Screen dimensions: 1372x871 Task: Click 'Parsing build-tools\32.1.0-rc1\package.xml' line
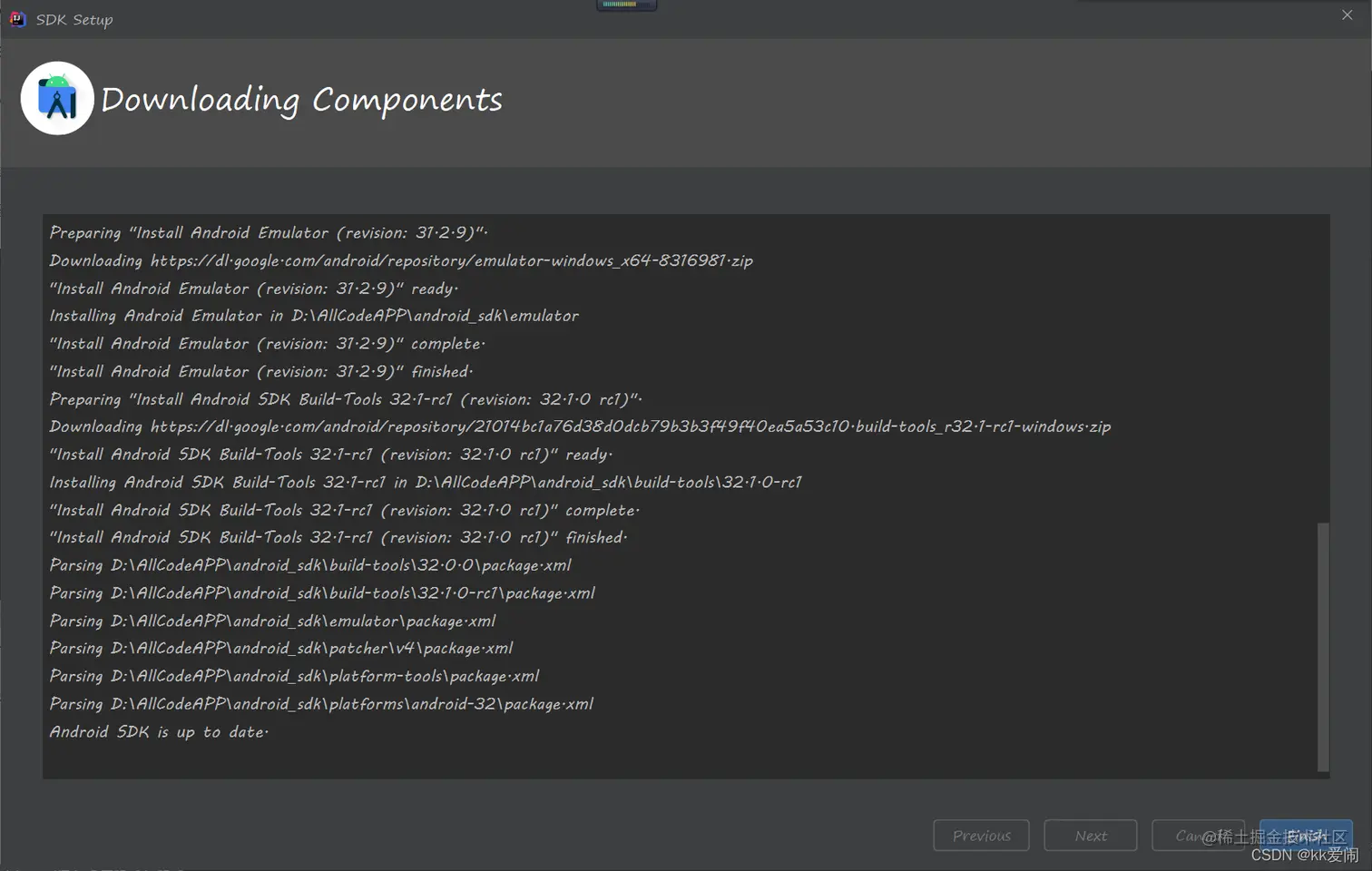[x=322, y=593]
